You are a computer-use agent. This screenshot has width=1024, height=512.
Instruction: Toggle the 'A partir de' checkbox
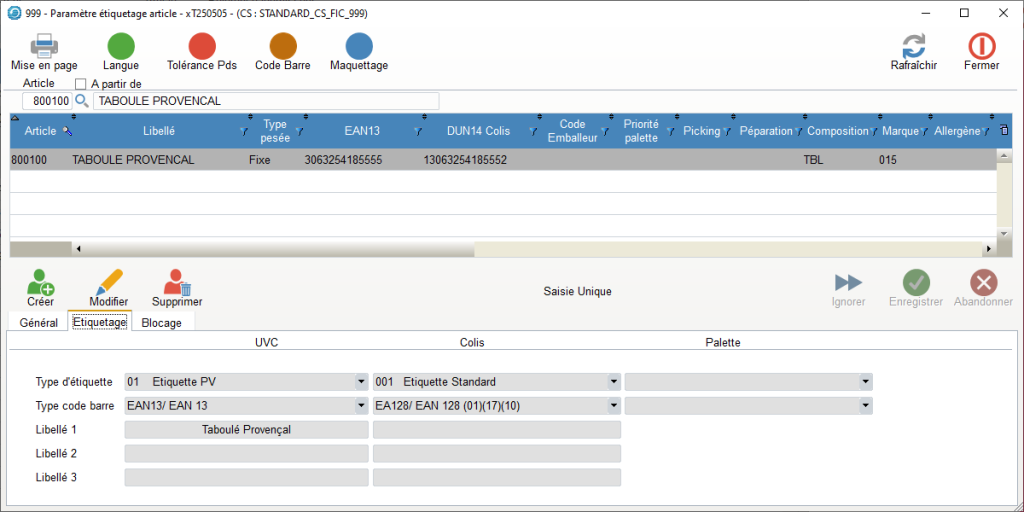tap(82, 84)
